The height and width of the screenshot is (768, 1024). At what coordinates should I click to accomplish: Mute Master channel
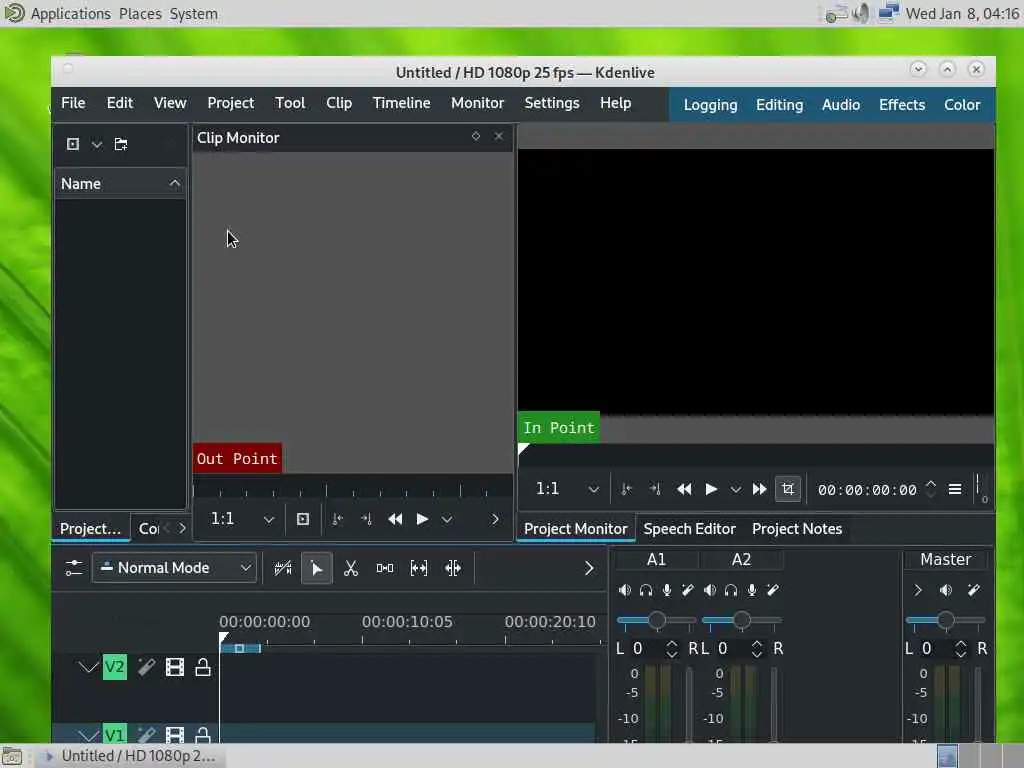(946, 590)
